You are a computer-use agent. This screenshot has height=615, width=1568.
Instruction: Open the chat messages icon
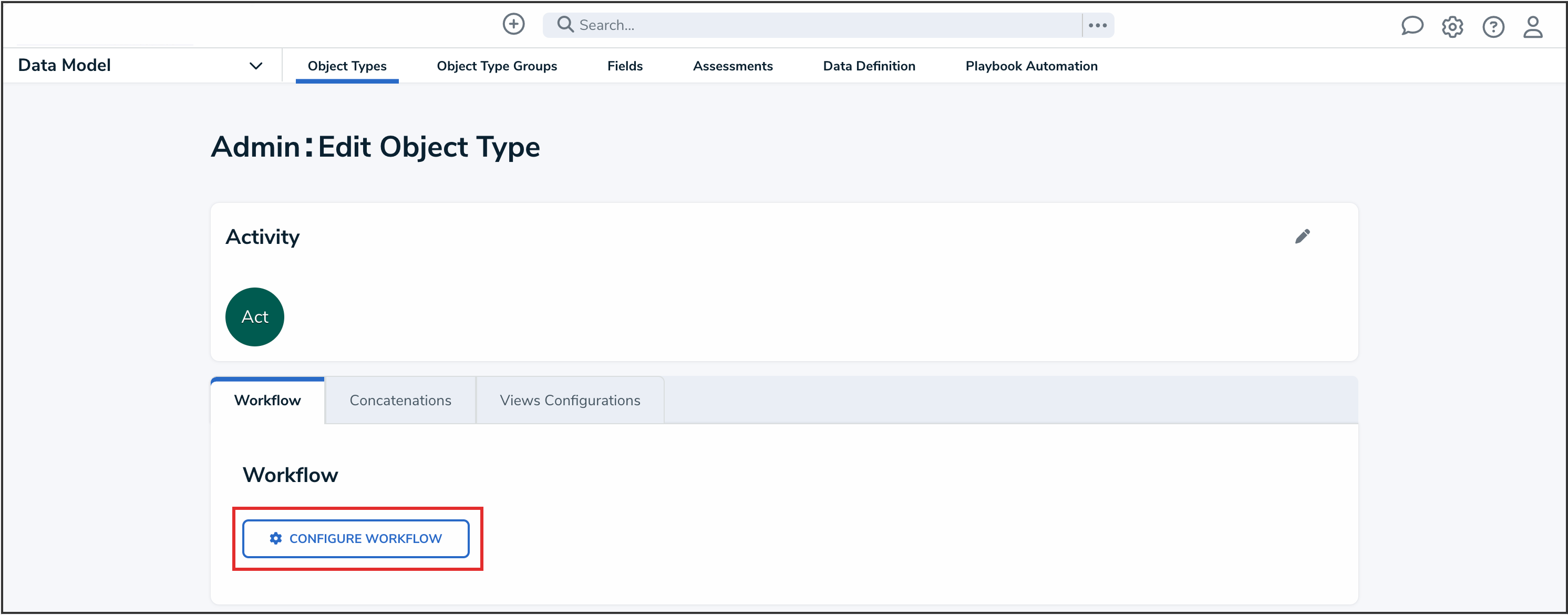1412,26
